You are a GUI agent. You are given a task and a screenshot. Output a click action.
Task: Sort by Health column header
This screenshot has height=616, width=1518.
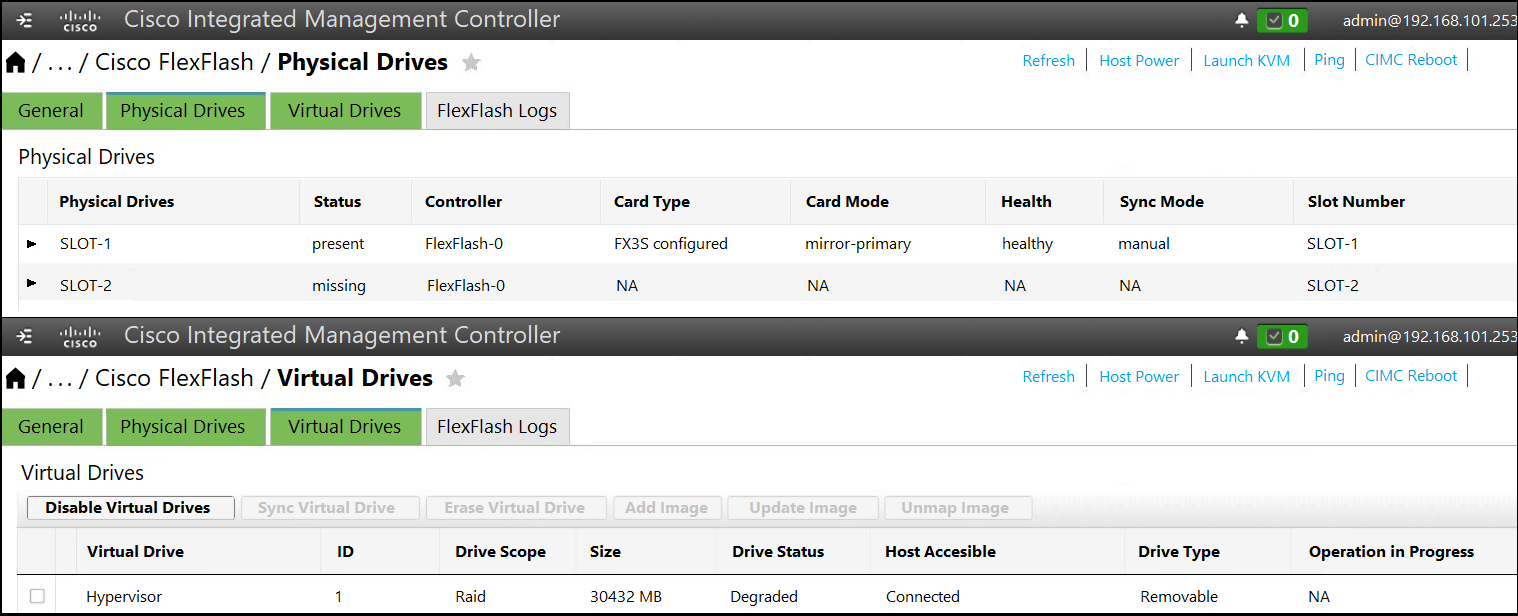tap(1026, 202)
